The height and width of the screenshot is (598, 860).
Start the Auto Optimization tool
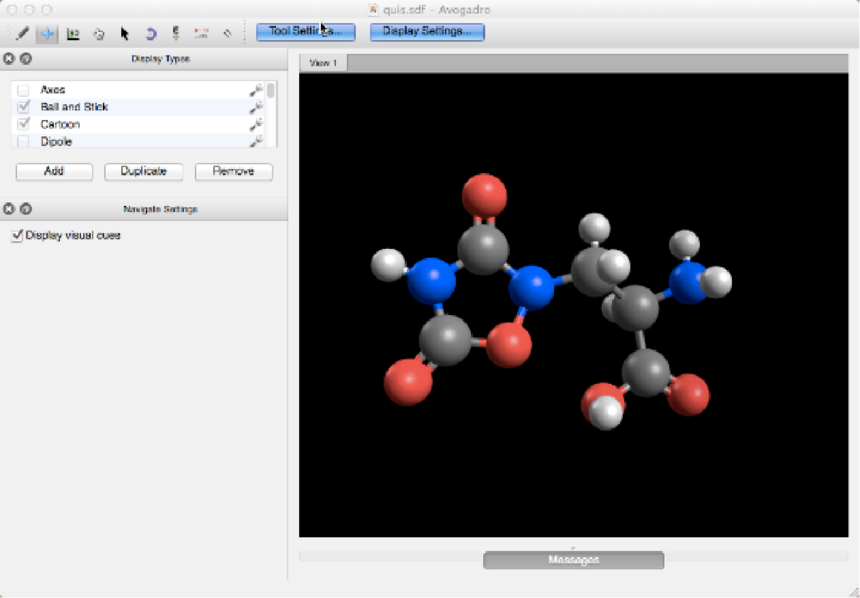tap(176, 33)
